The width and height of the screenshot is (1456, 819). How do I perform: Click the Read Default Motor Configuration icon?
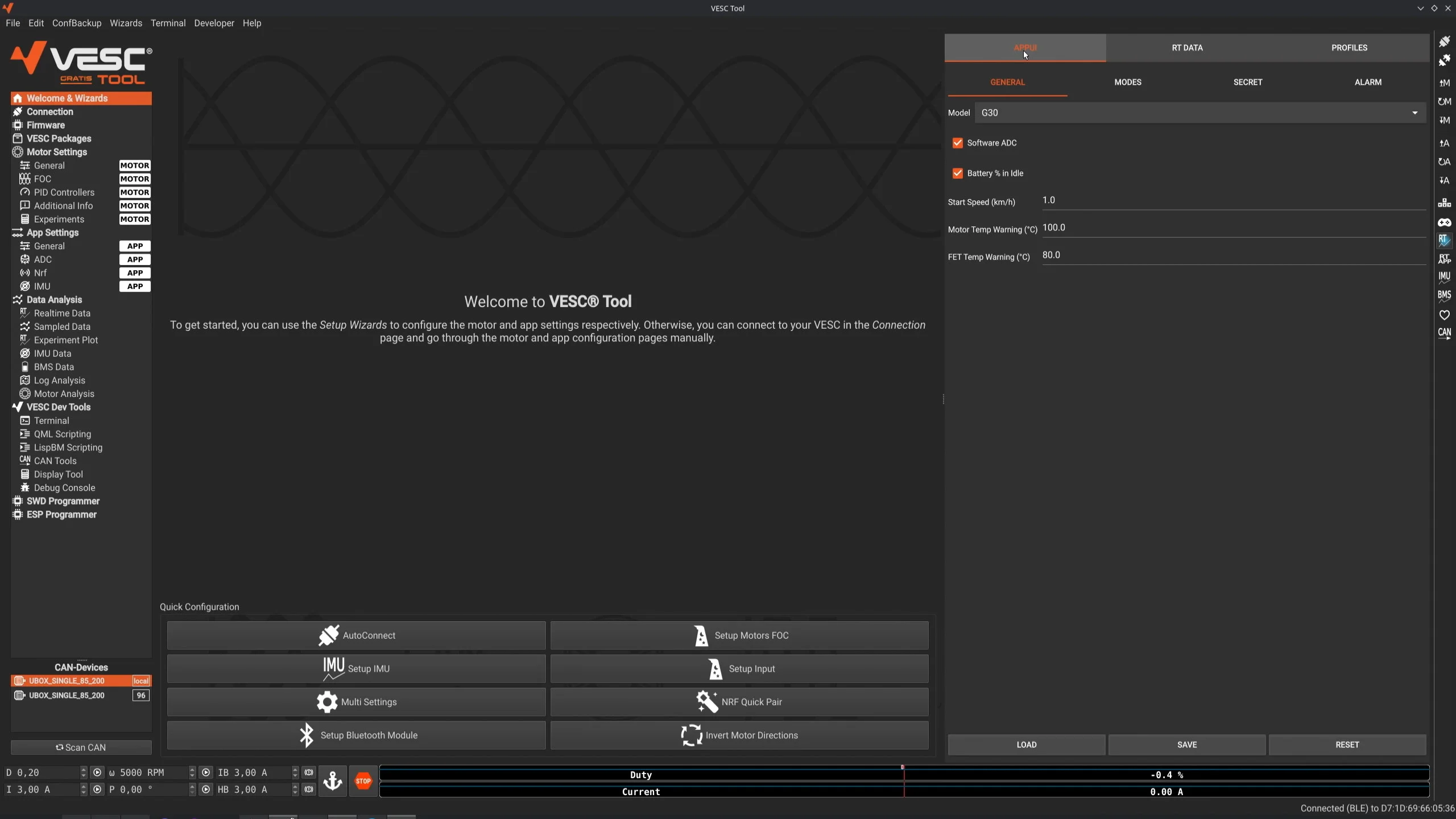tap(1444, 102)
